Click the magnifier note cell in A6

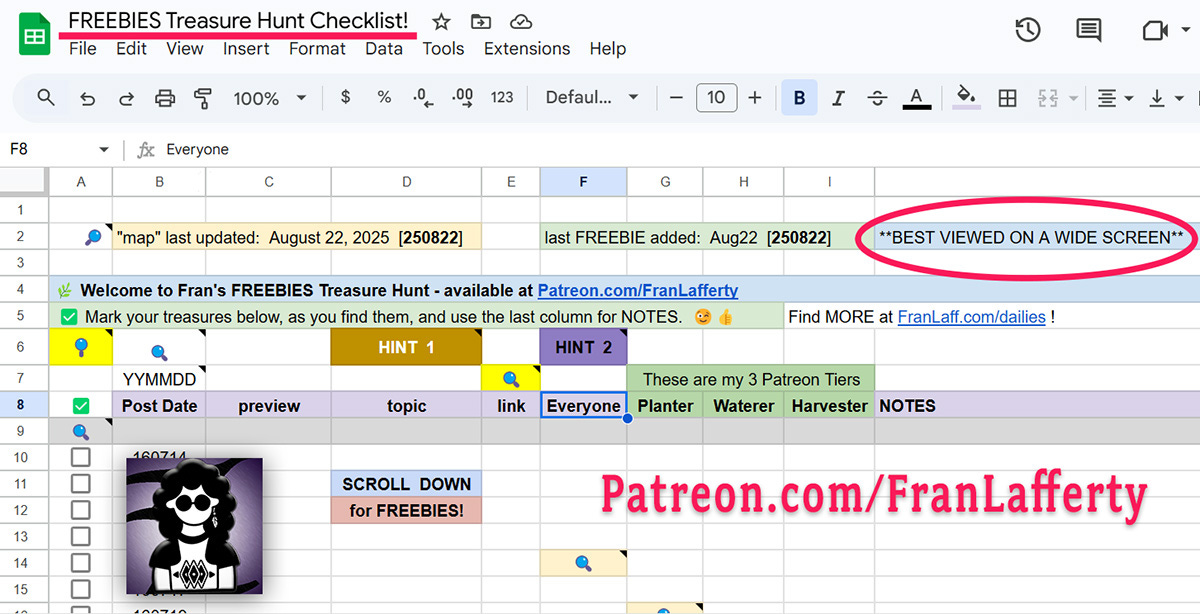[x=81, y=347]
